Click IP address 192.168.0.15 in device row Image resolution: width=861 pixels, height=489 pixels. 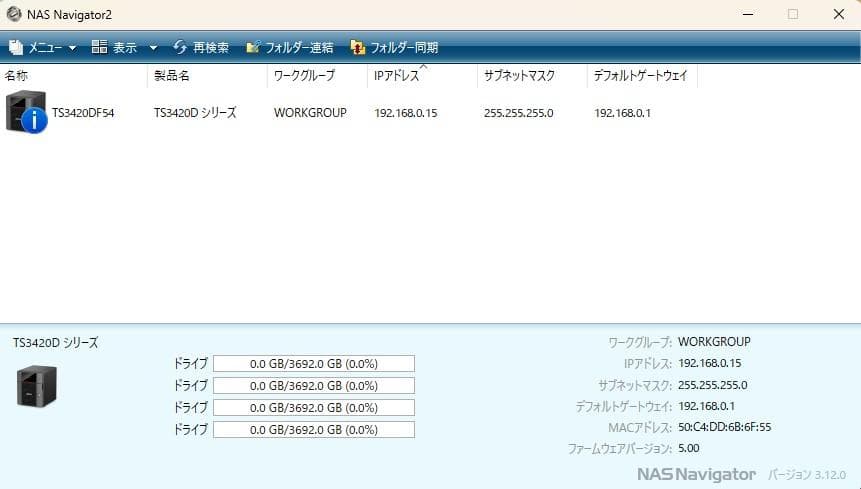tap(406, 113)
